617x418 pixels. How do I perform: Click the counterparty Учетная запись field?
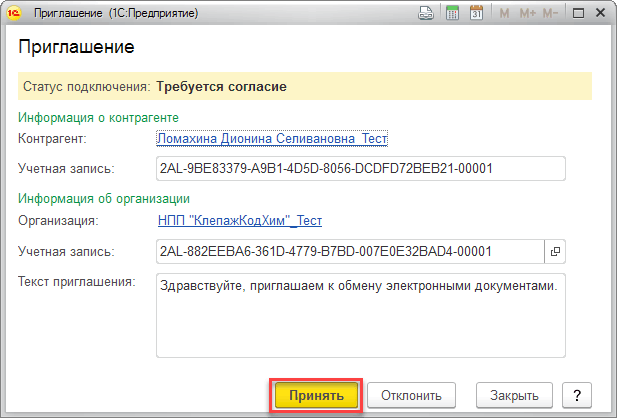pyautogui.click(x=360, y=168)
